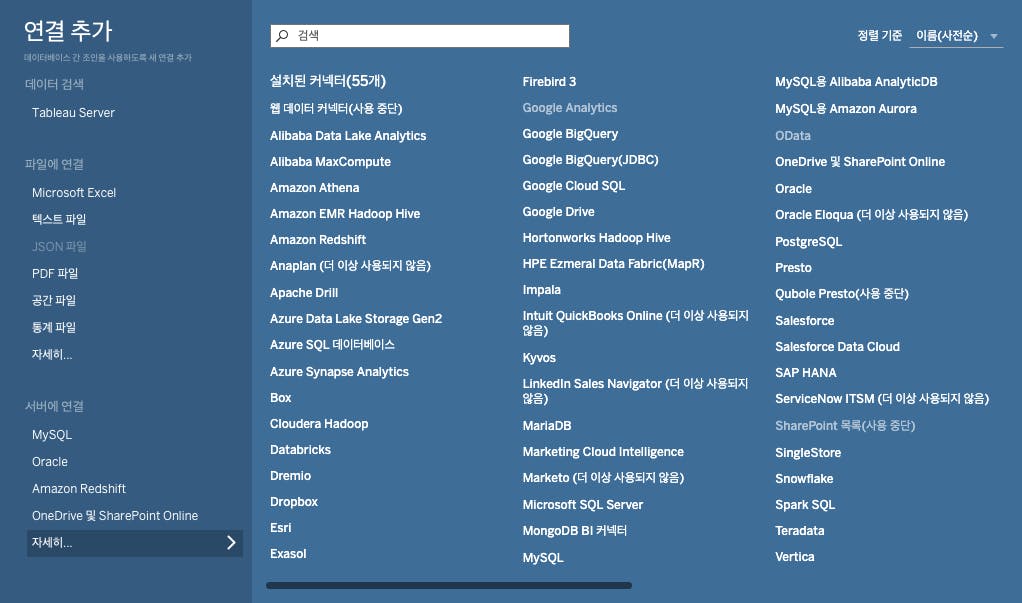Select the Box connector
Image resolution: width=1022 pixels, height=603 pixels.
[280, 398]
